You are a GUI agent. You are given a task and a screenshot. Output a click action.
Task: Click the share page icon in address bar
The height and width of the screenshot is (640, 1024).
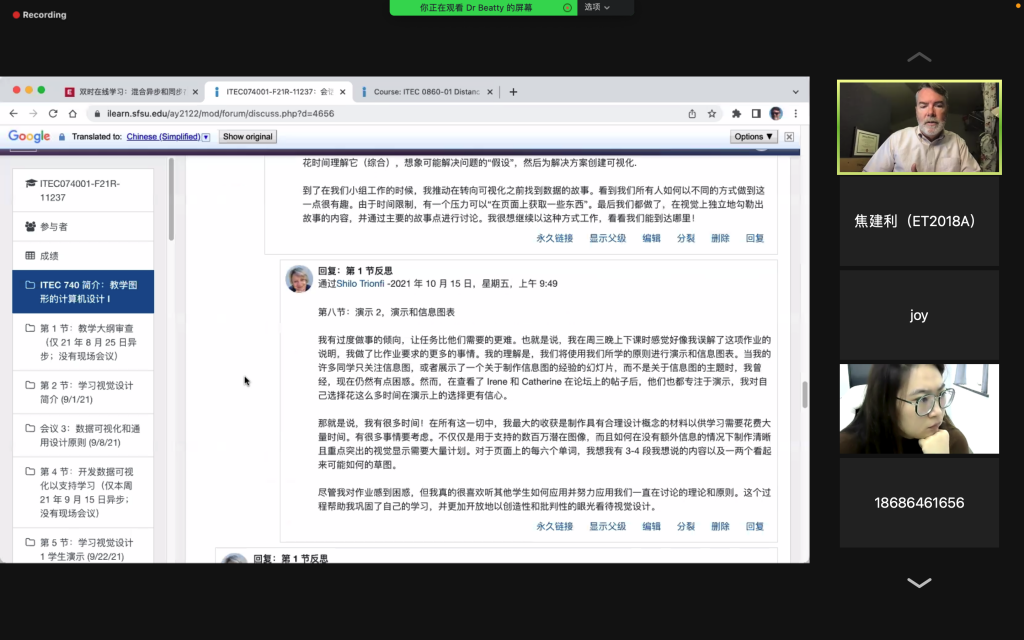pyautogui.click(x=692, y=114)
